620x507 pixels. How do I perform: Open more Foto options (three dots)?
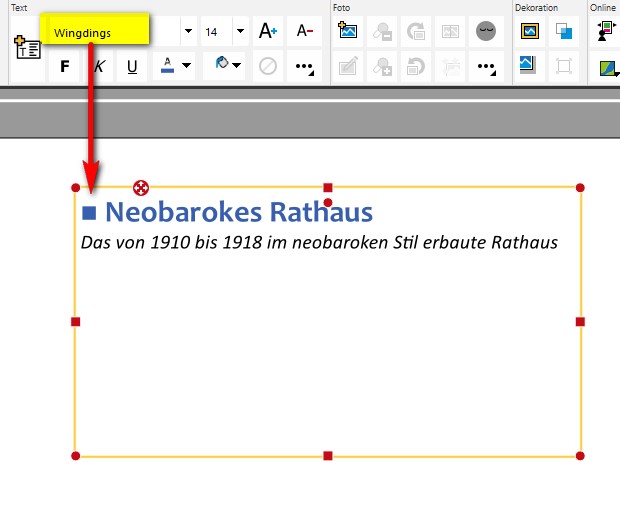[x=486, y=67]
